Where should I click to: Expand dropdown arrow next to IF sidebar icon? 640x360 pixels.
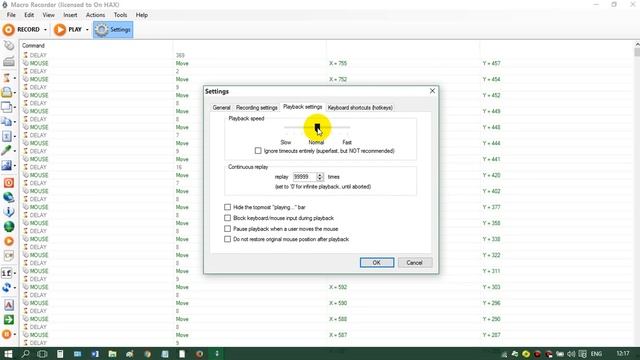(x=15, y=273)
